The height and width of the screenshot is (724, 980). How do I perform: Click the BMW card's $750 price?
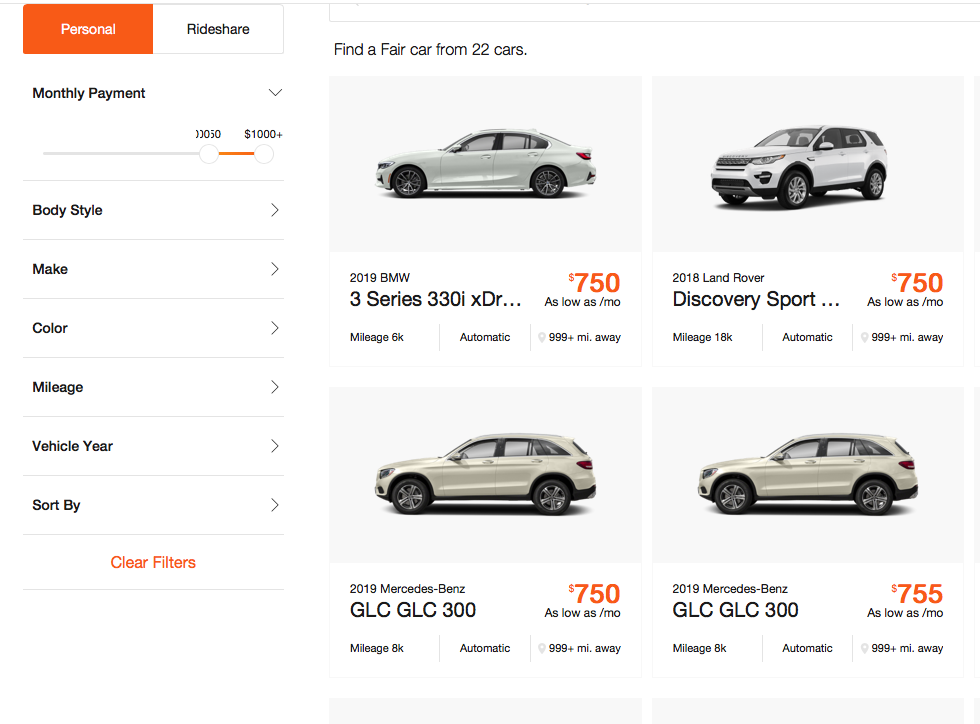[594, 283]
